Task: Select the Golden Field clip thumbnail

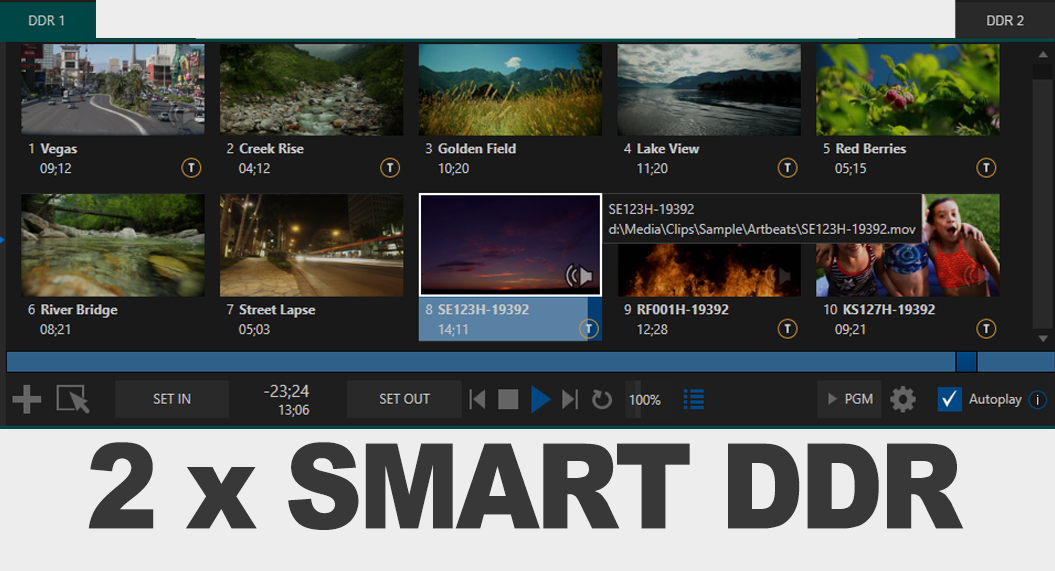Action: (x=510, y=90)
